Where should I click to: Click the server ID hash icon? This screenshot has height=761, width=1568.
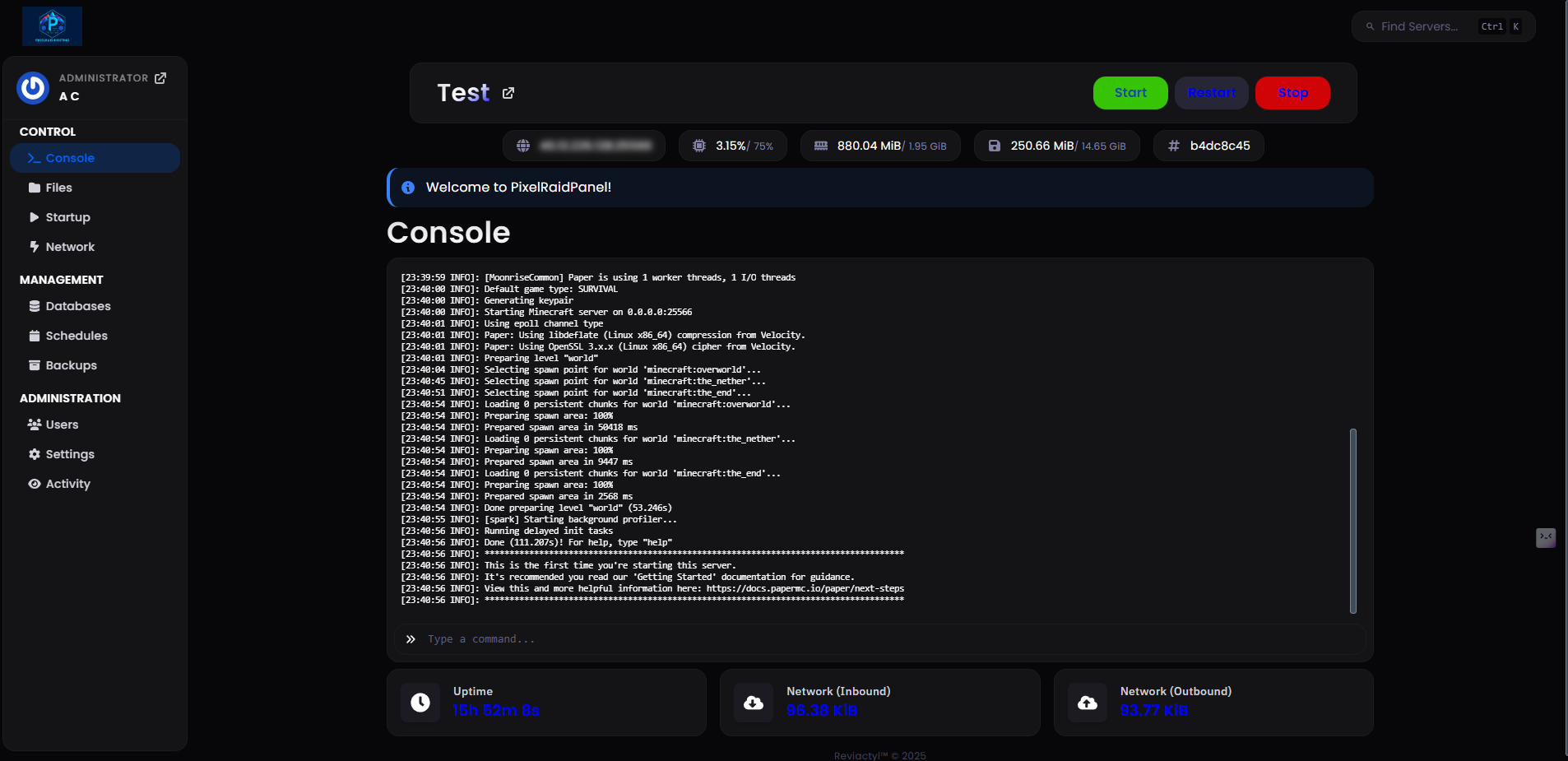click(1174, 146)
